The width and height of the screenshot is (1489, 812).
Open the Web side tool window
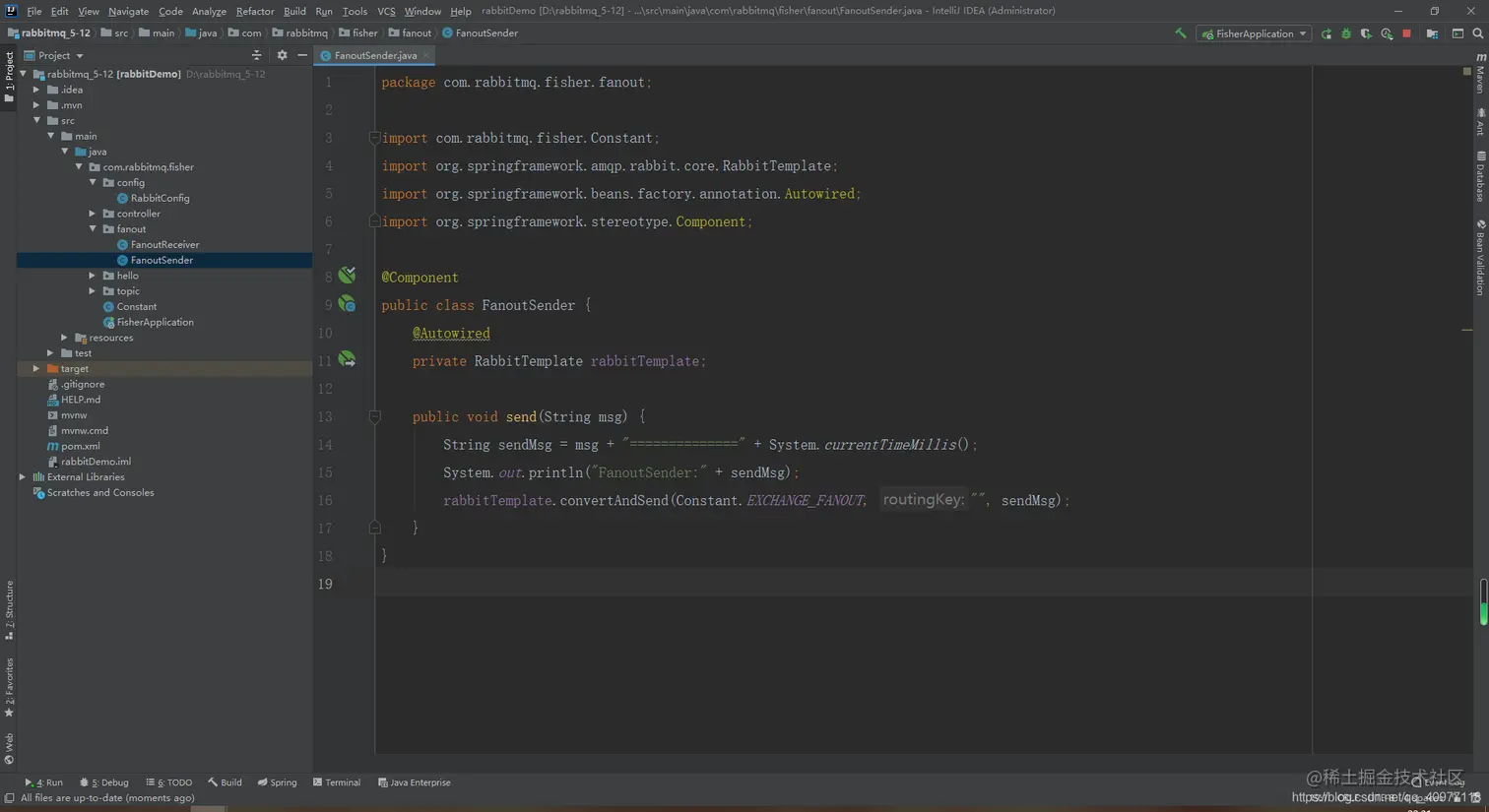9,749
